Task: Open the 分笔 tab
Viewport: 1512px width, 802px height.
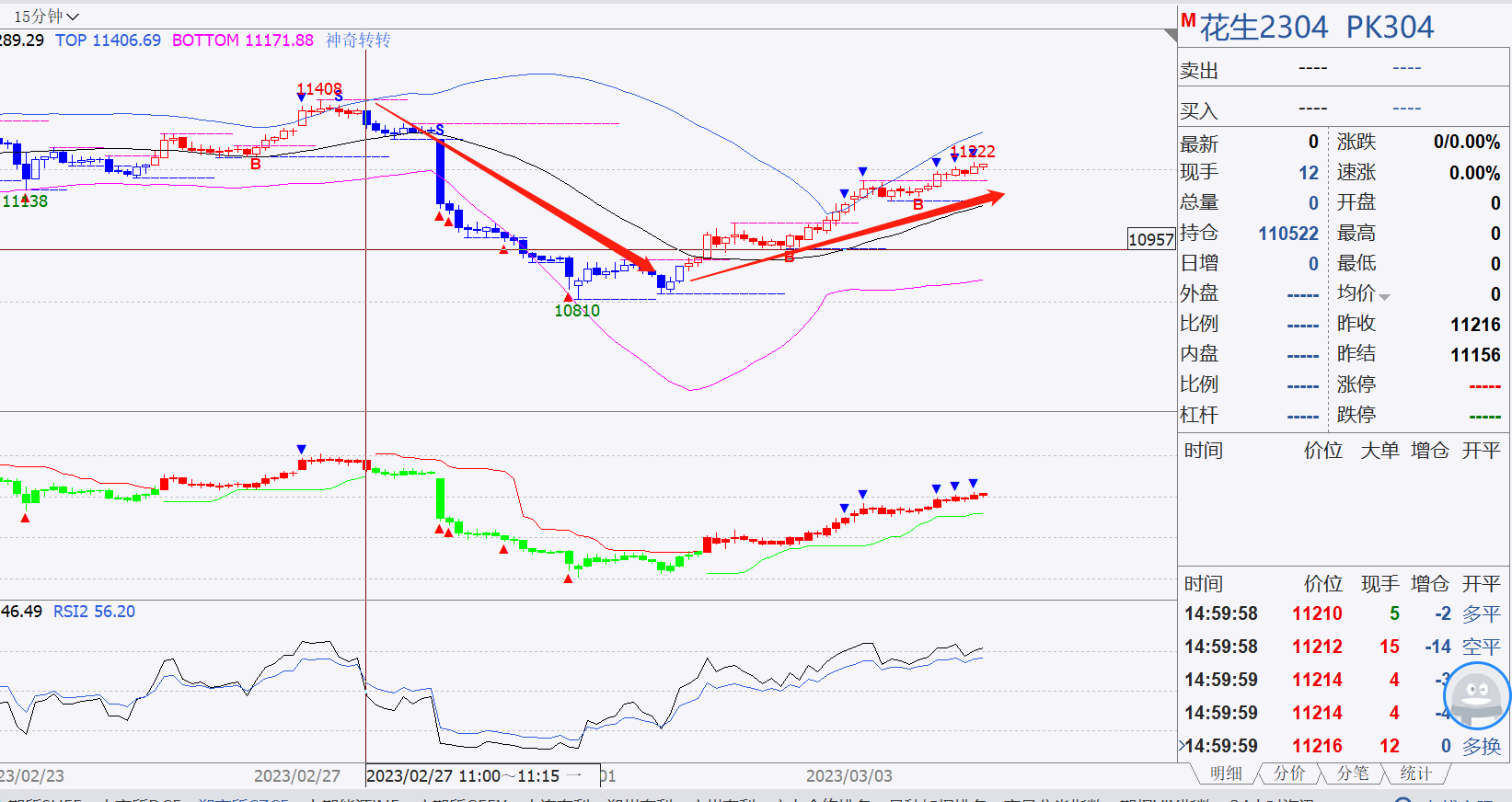Action: tap(1353, 773)
